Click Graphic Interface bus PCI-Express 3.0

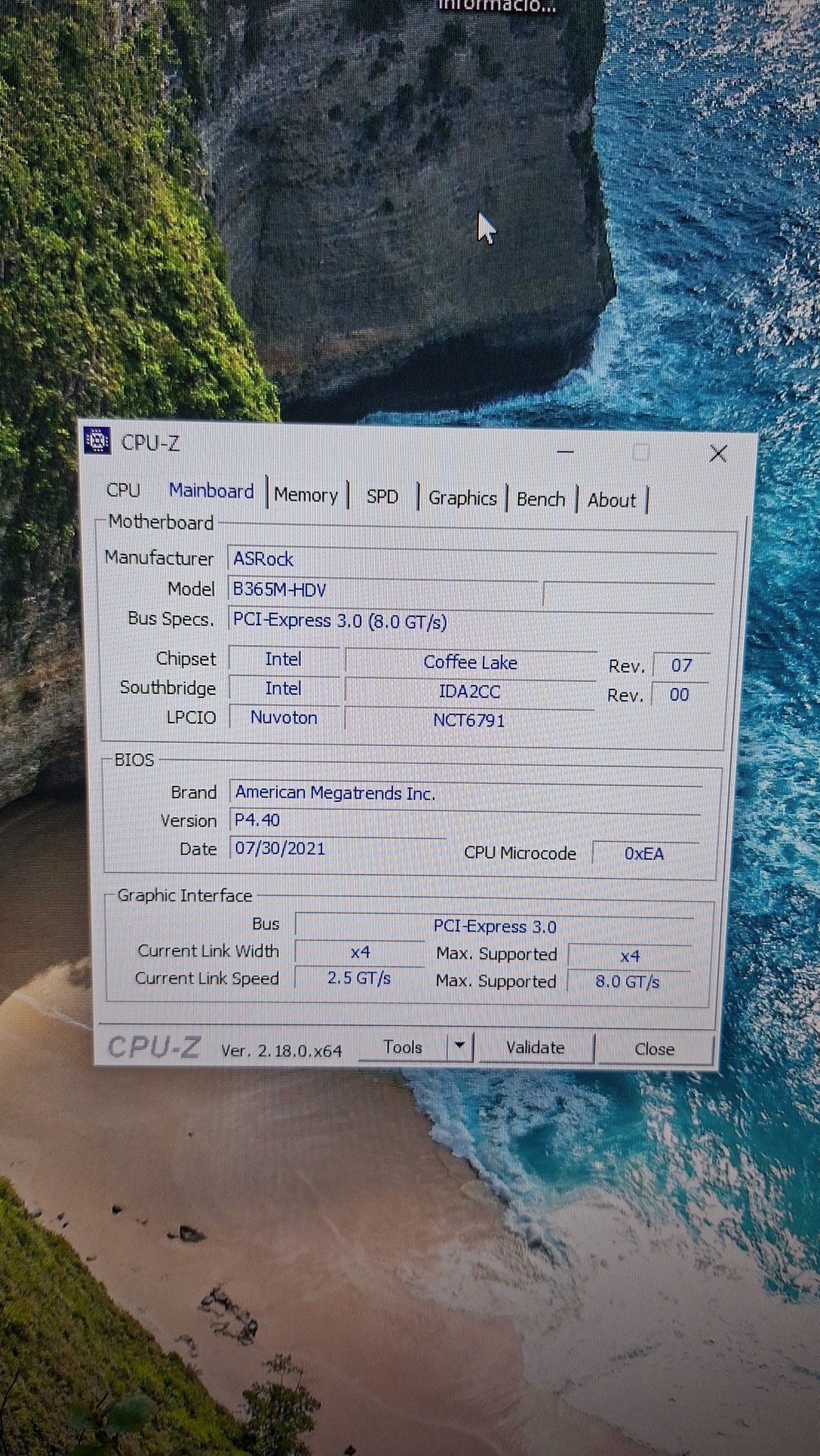point(494,926)
